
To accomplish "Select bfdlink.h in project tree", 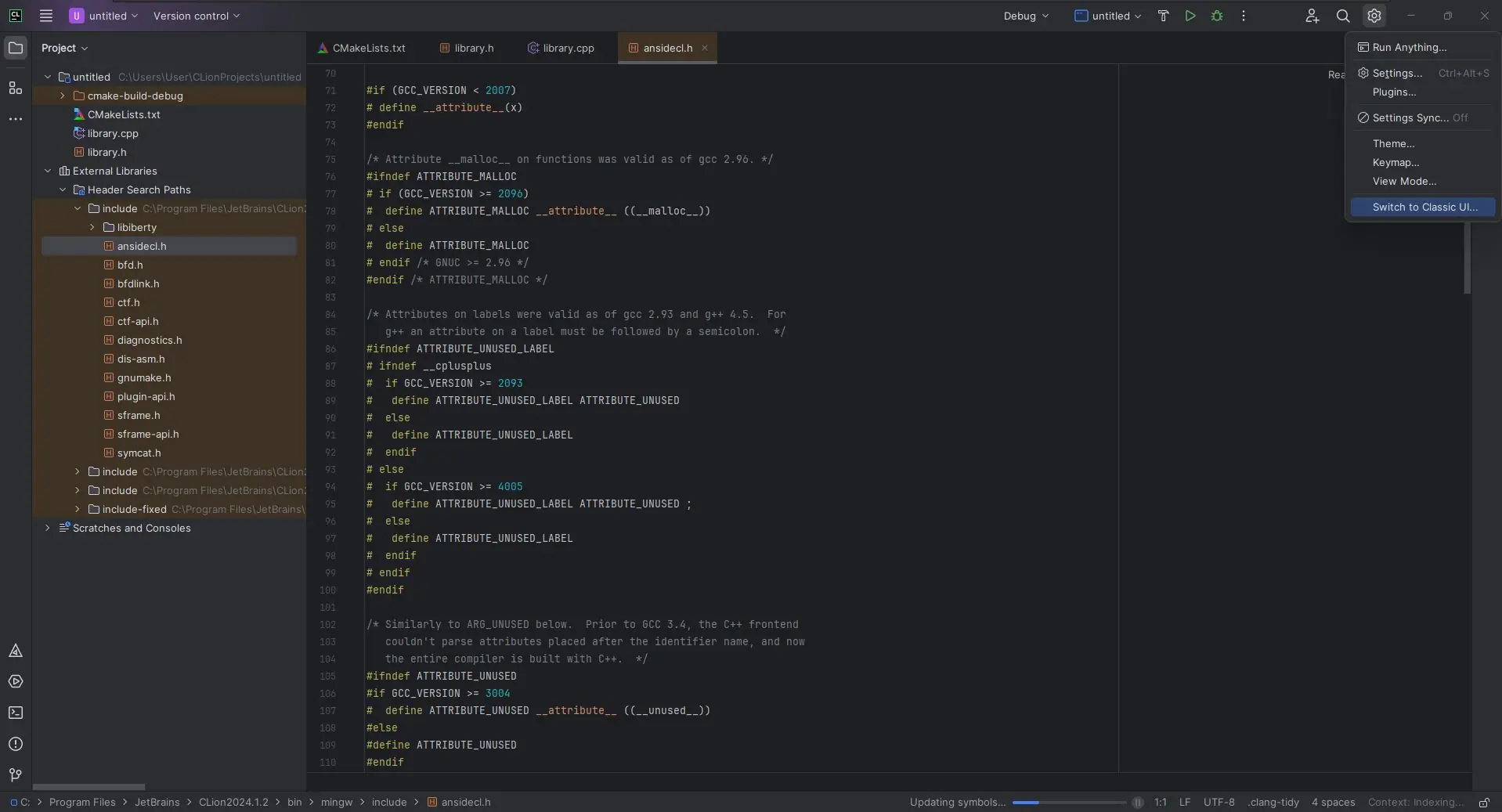I will (138, 283).
